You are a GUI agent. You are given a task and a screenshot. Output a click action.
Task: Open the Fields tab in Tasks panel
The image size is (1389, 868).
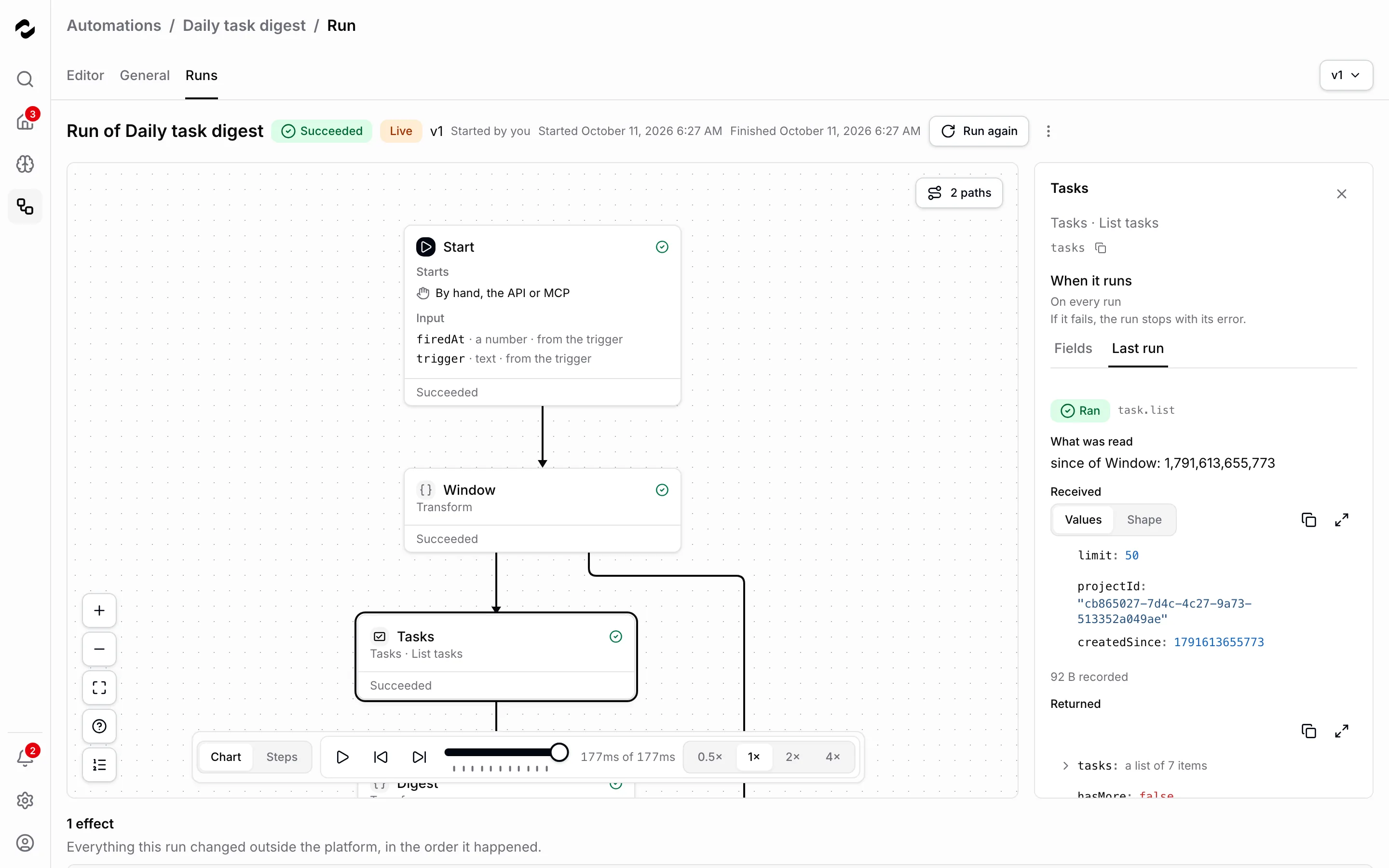(1073, 349)
